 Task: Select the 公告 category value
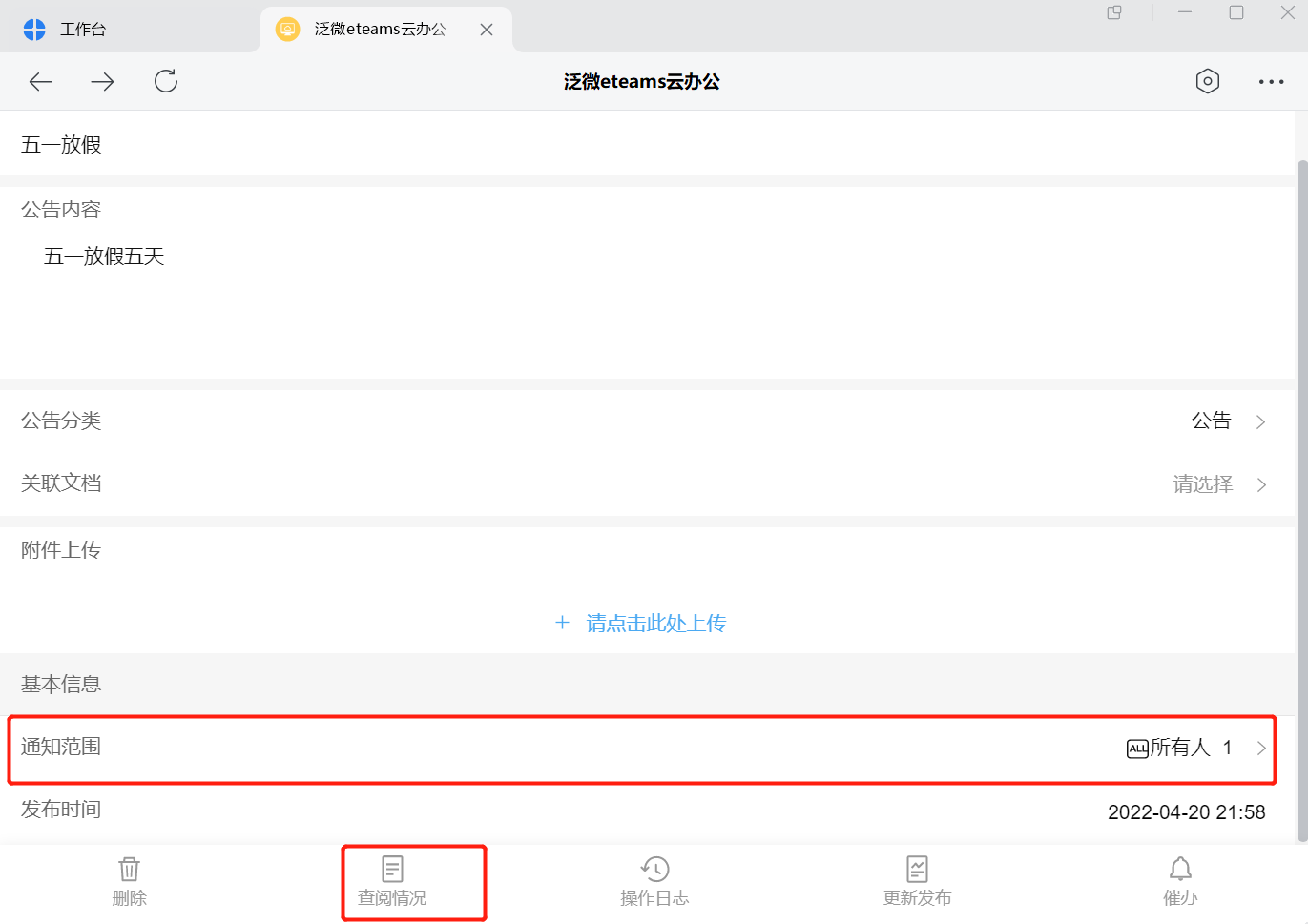[x=1212, y=421]
